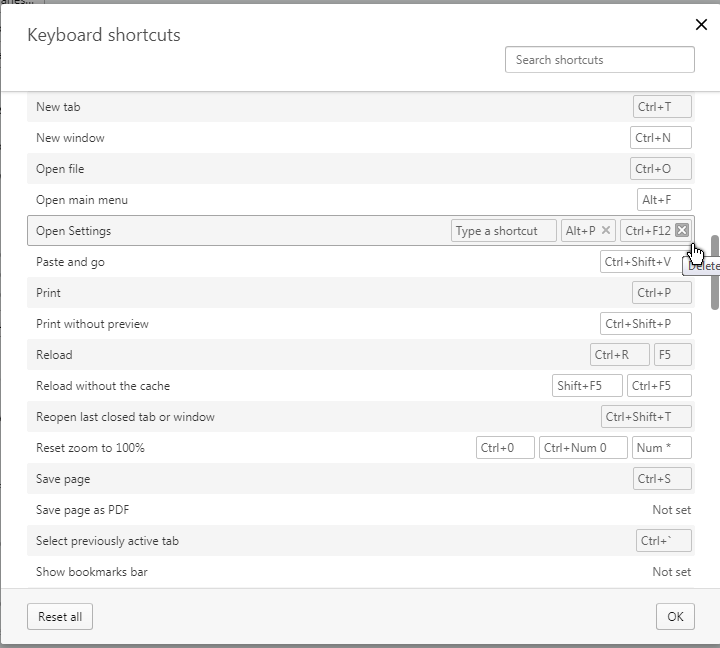Close the Keyboard shortcuts dialog

point(701,24)
